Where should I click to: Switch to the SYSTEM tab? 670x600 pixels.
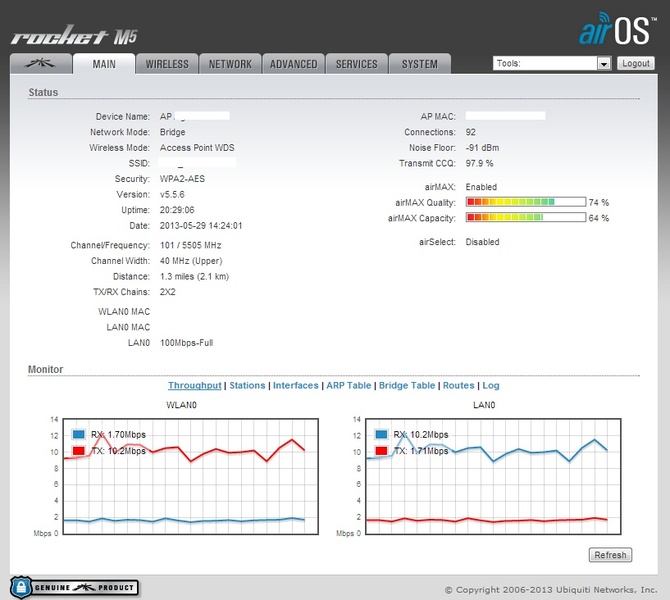420,64
